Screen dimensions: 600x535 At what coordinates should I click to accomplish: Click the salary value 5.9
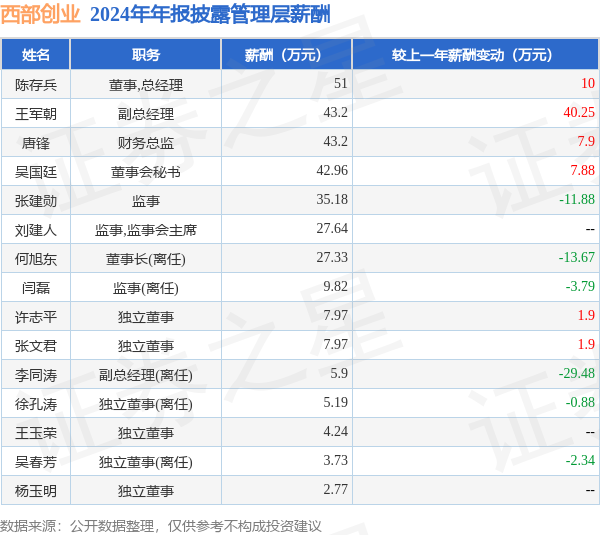point(339,373)
